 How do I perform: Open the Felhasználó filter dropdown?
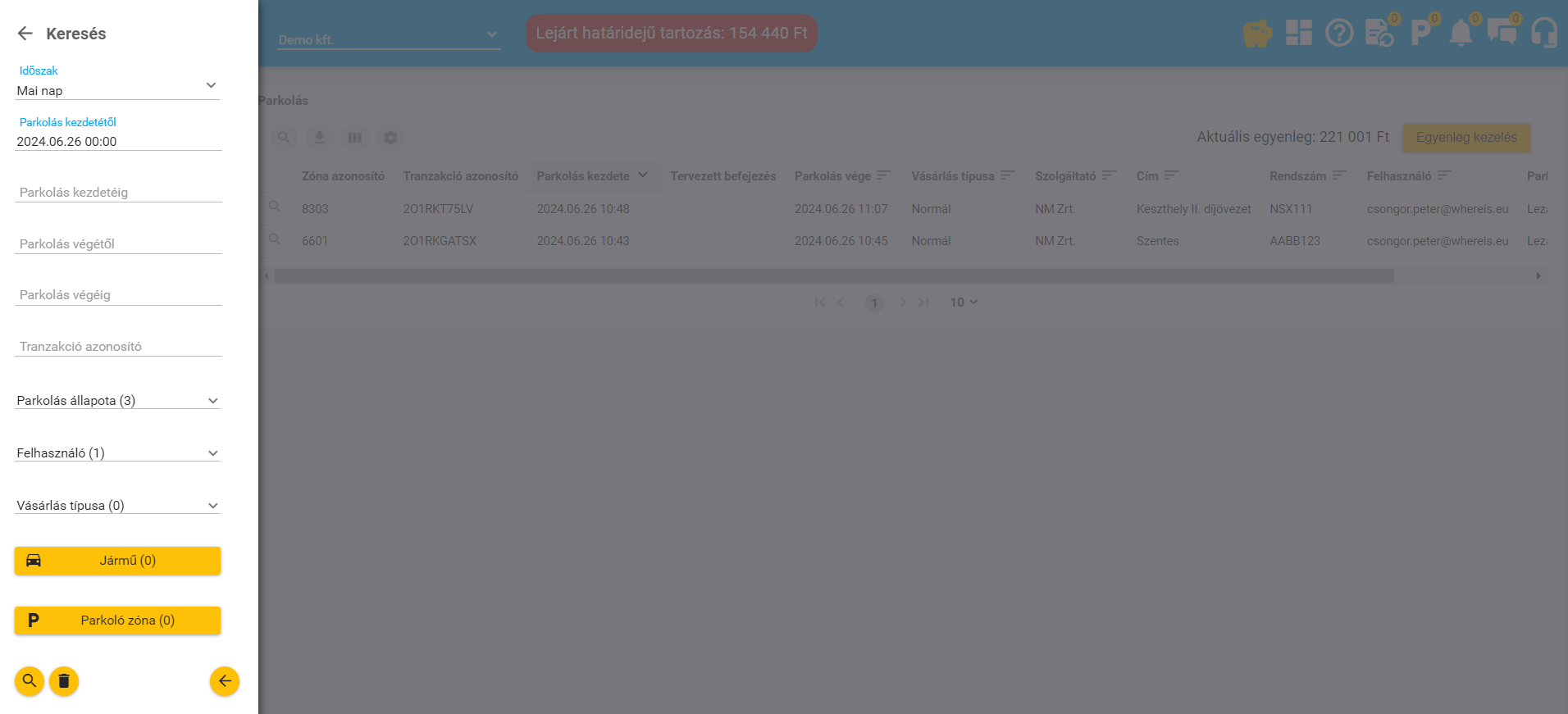point(117,453)
